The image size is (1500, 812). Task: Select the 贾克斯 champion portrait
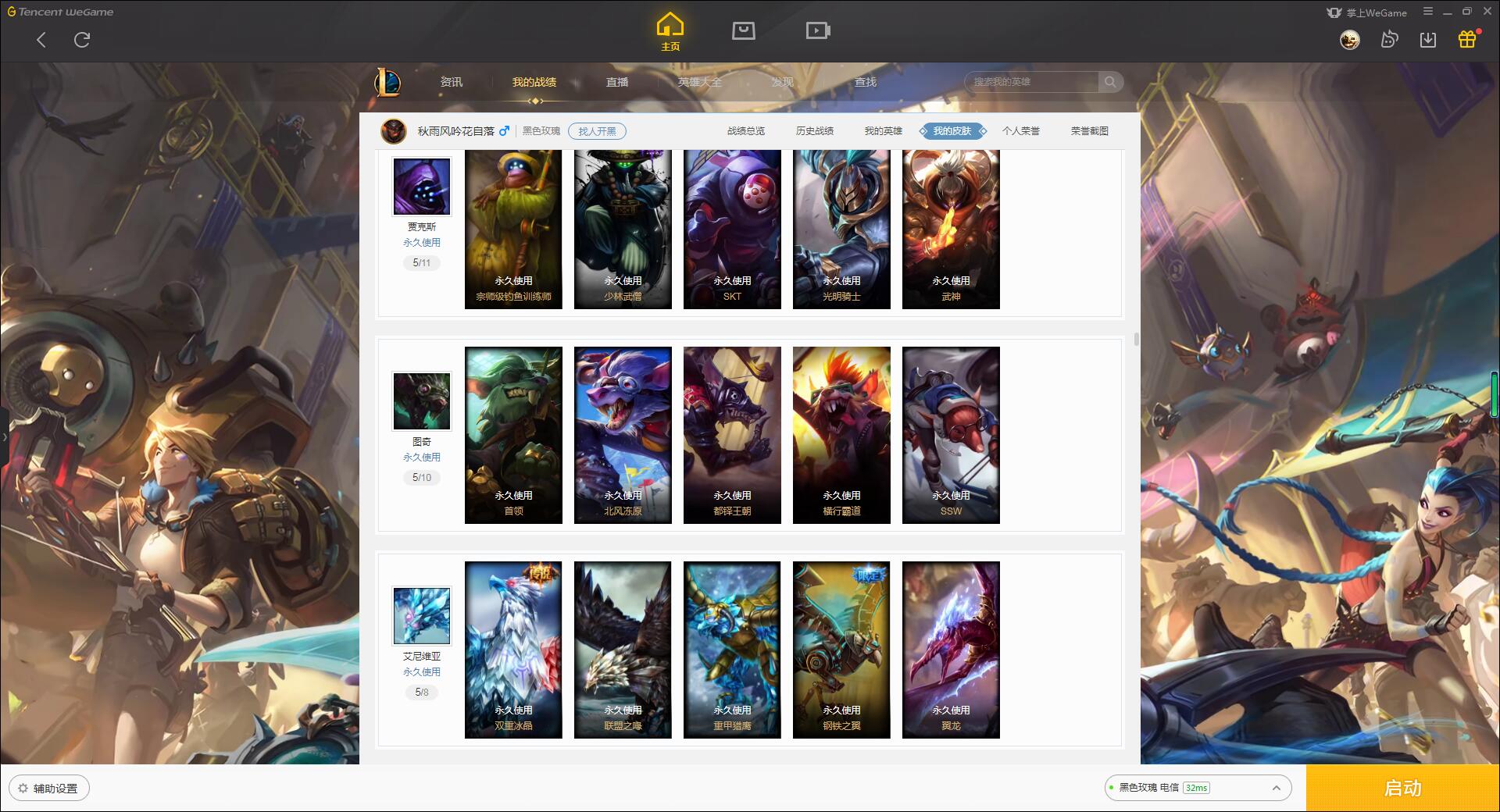422,187
